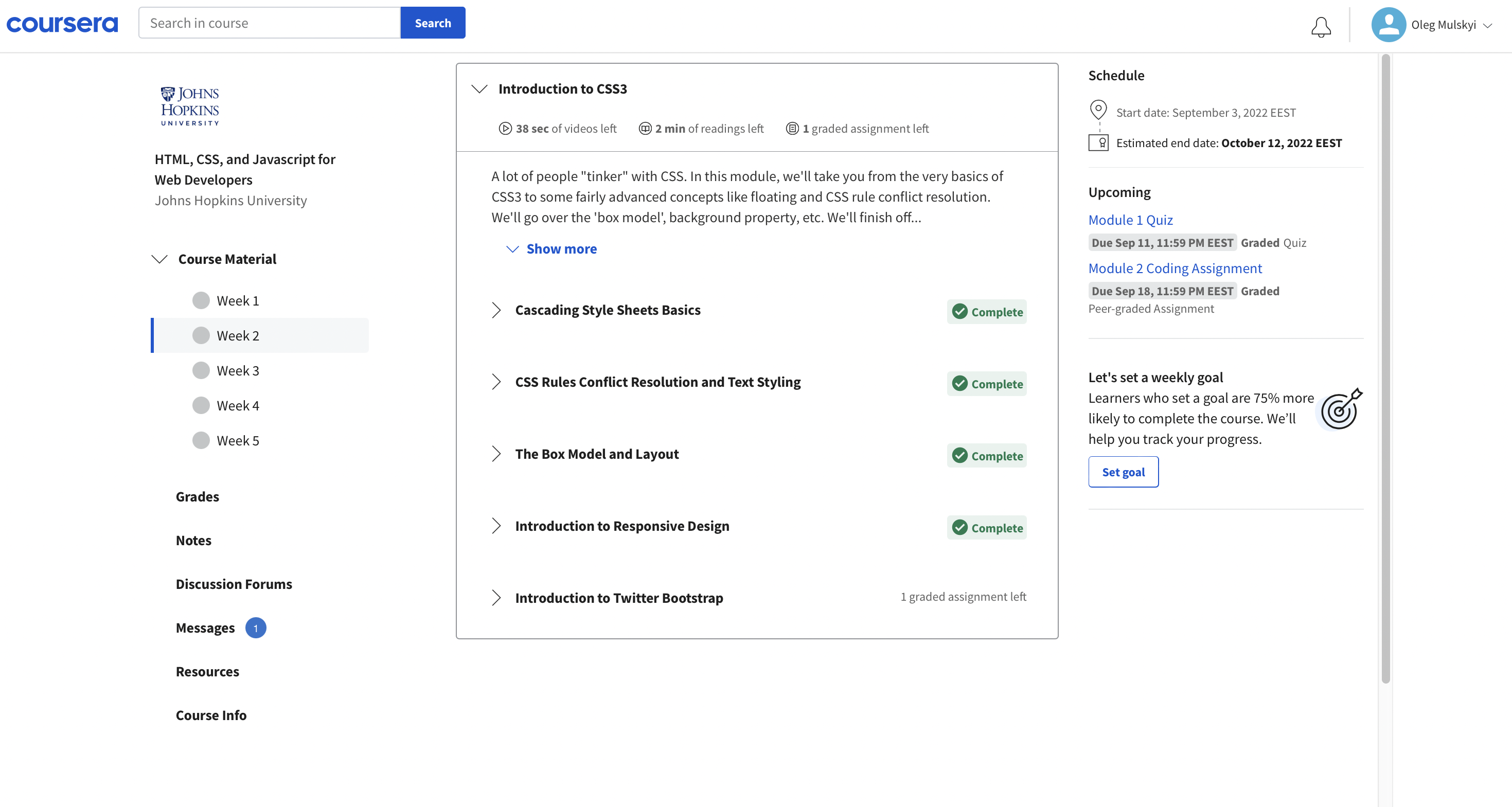
Task: Click 'Johns Hopkins University' text under course title
Action: click(x=230, y=201)
